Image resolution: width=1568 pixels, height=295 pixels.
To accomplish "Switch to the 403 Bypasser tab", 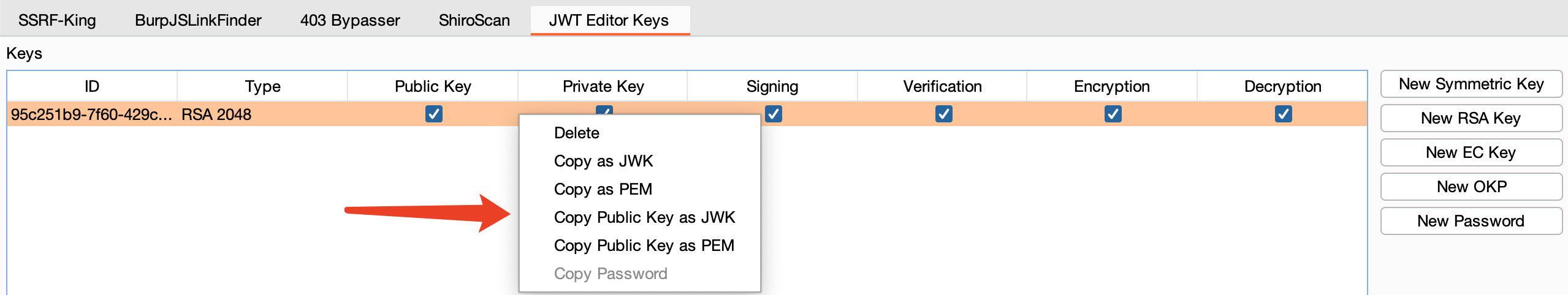I will pyautogui.click(x=349, y=20).
